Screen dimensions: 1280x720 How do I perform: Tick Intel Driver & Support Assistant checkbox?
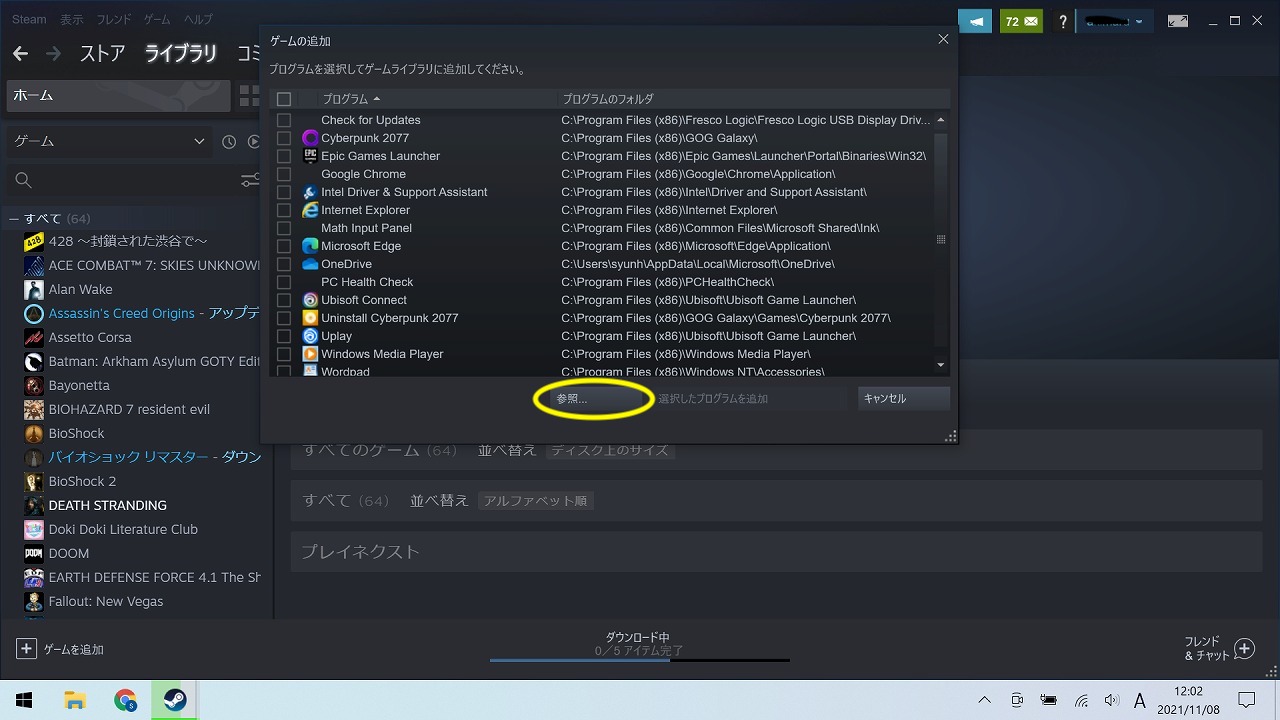[284, 192]
